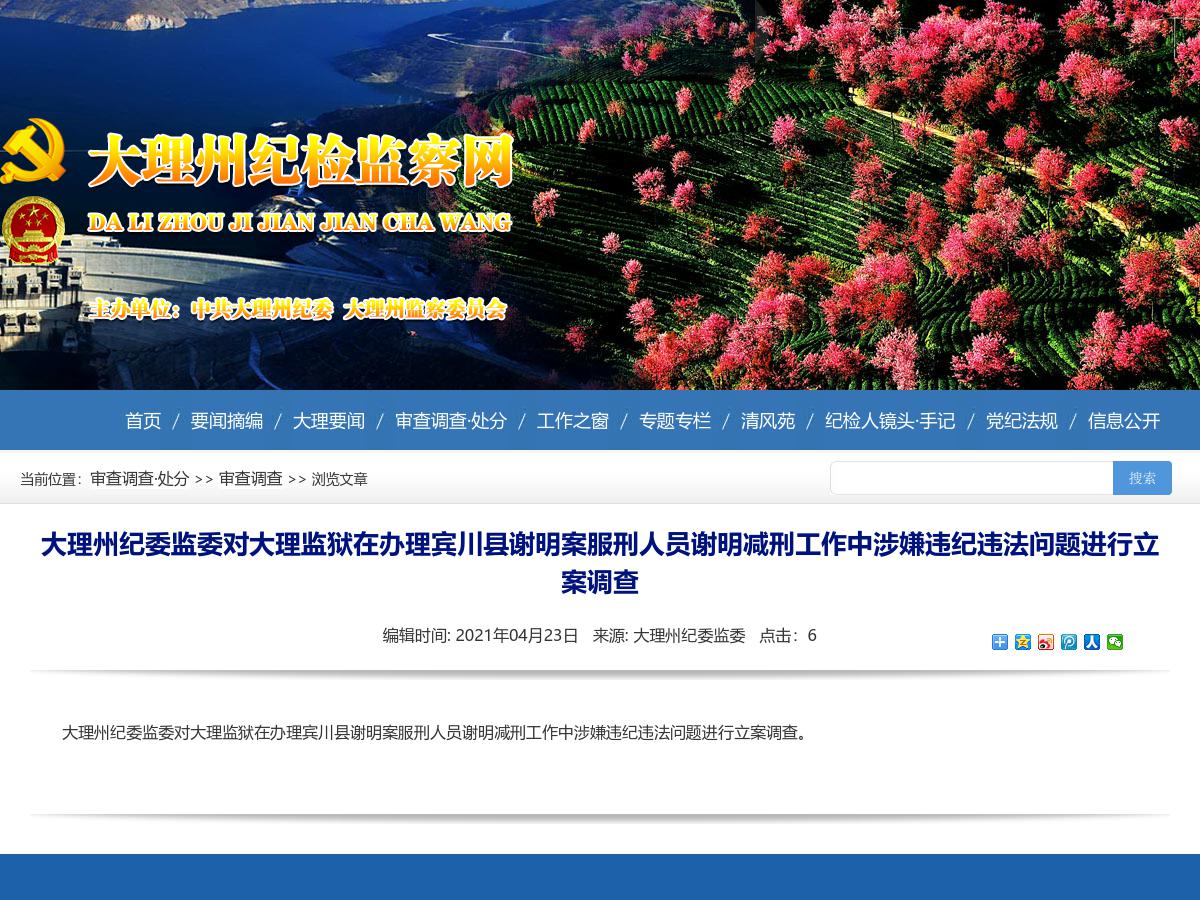
Task: Open the 党纪法规 navigation item
Action: [1021, 420]
